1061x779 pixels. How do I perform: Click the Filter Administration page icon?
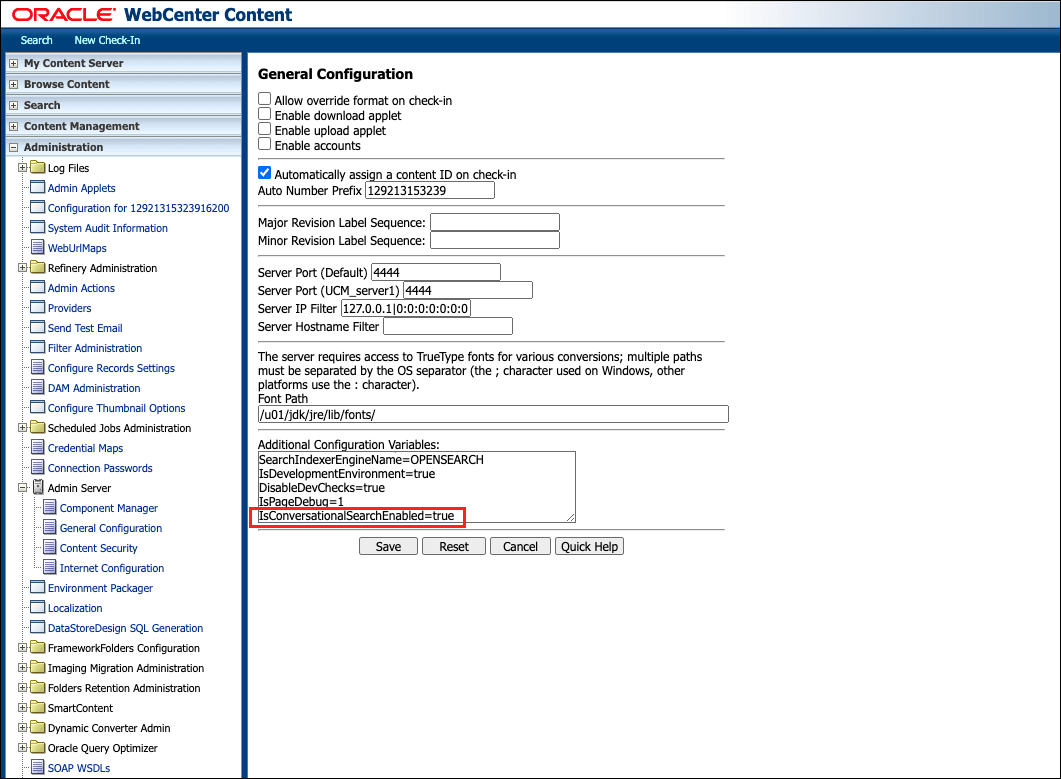click(x=37, y=347)
